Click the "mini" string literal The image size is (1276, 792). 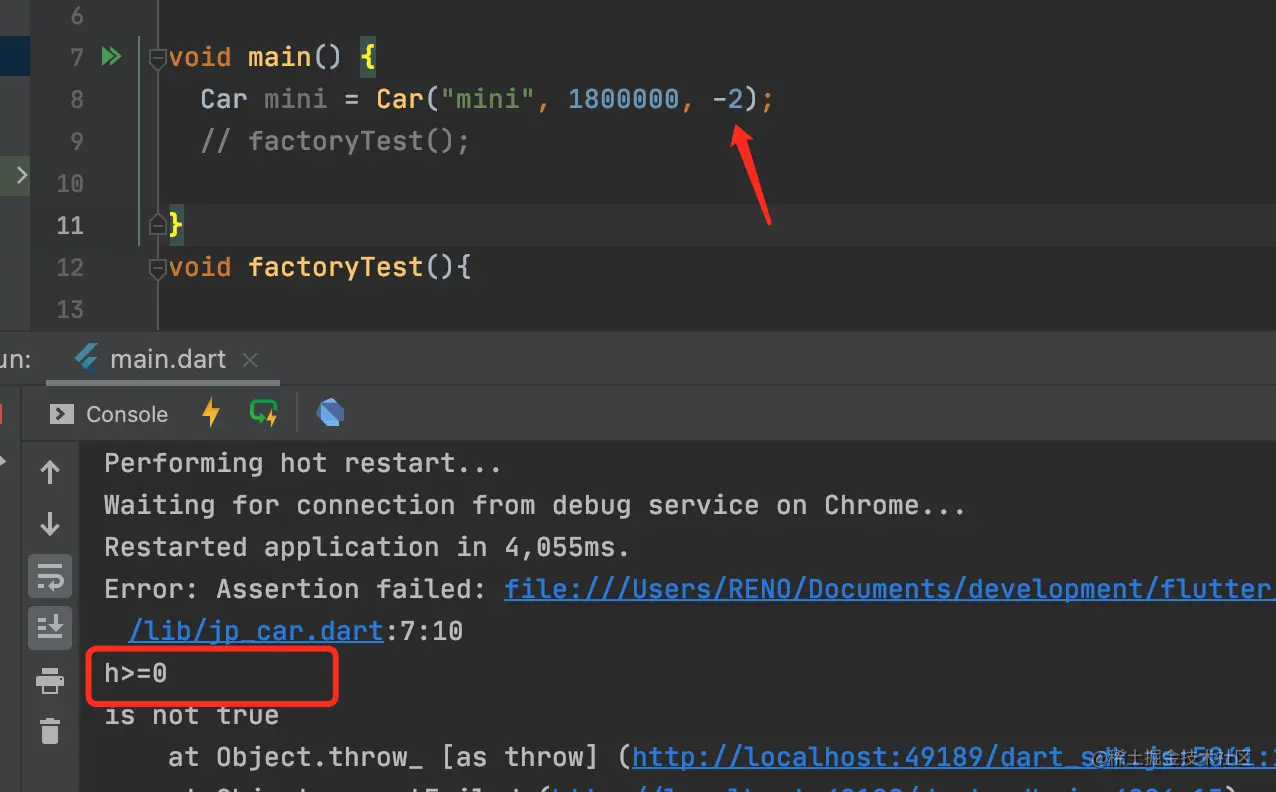pos(488,99)
